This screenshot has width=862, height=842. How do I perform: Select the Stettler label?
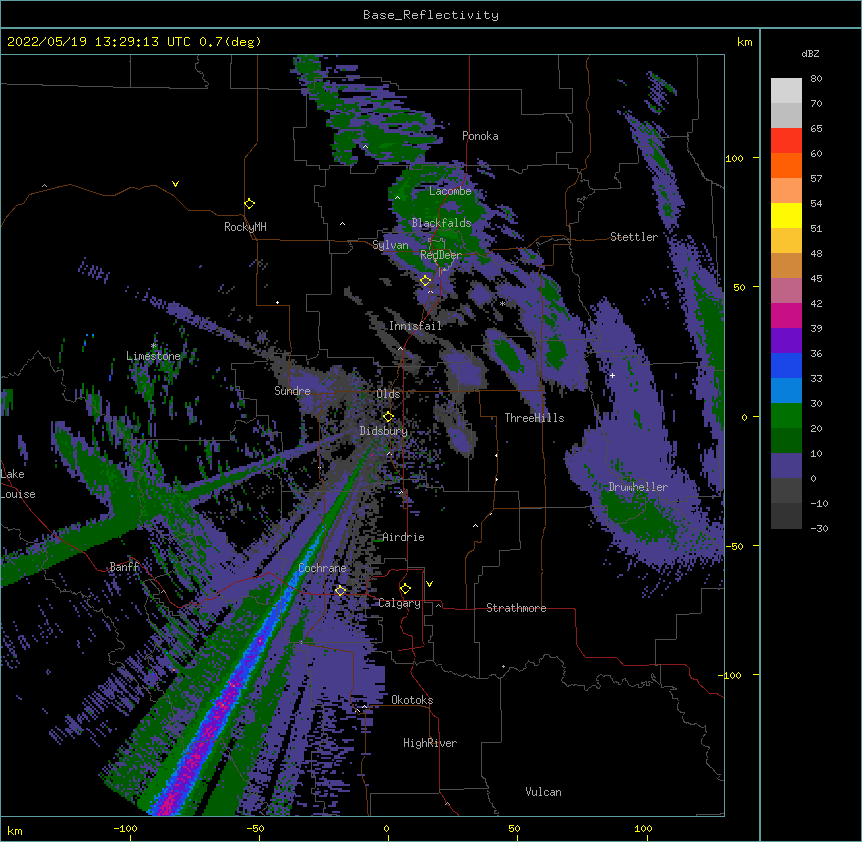(x=634, y=237)
